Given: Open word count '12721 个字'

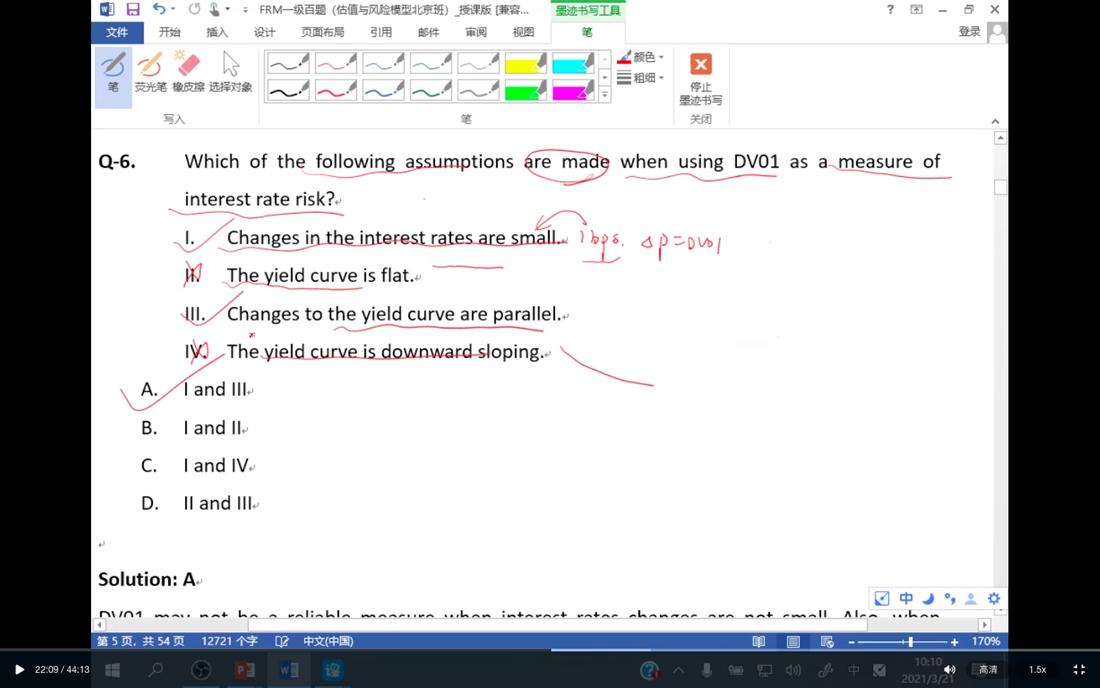Looking at the screenshot, I should pyautogui.click(x=229, y=641).
